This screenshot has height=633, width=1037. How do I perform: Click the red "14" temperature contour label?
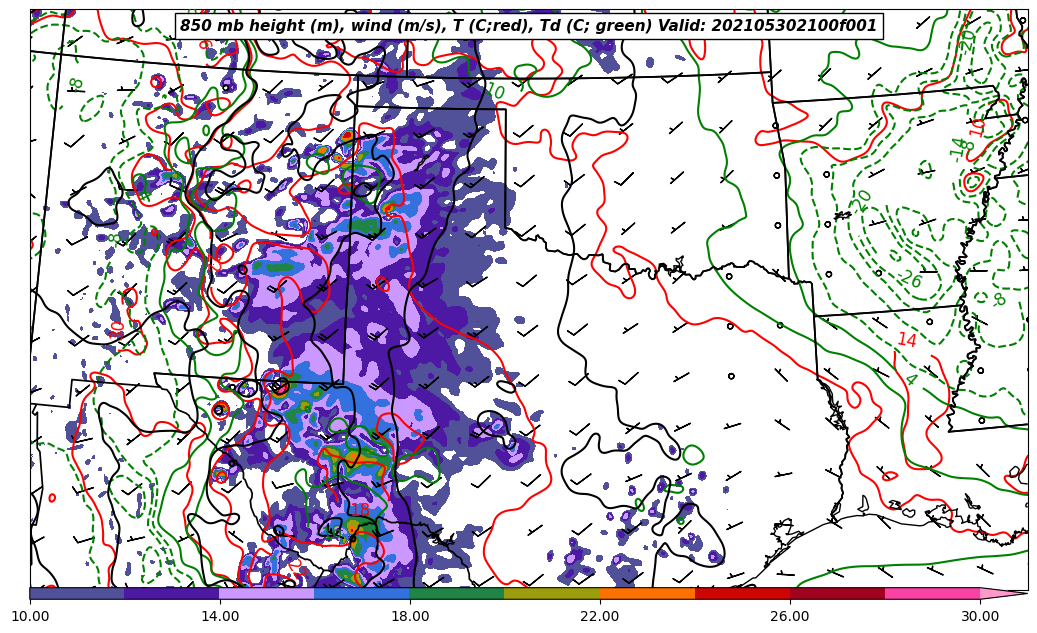906,340
